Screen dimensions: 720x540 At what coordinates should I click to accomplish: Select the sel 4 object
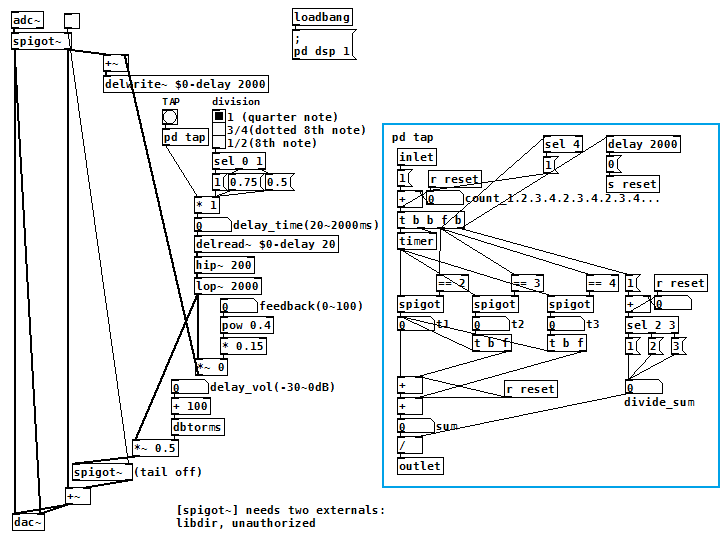(x=562, y=144)
